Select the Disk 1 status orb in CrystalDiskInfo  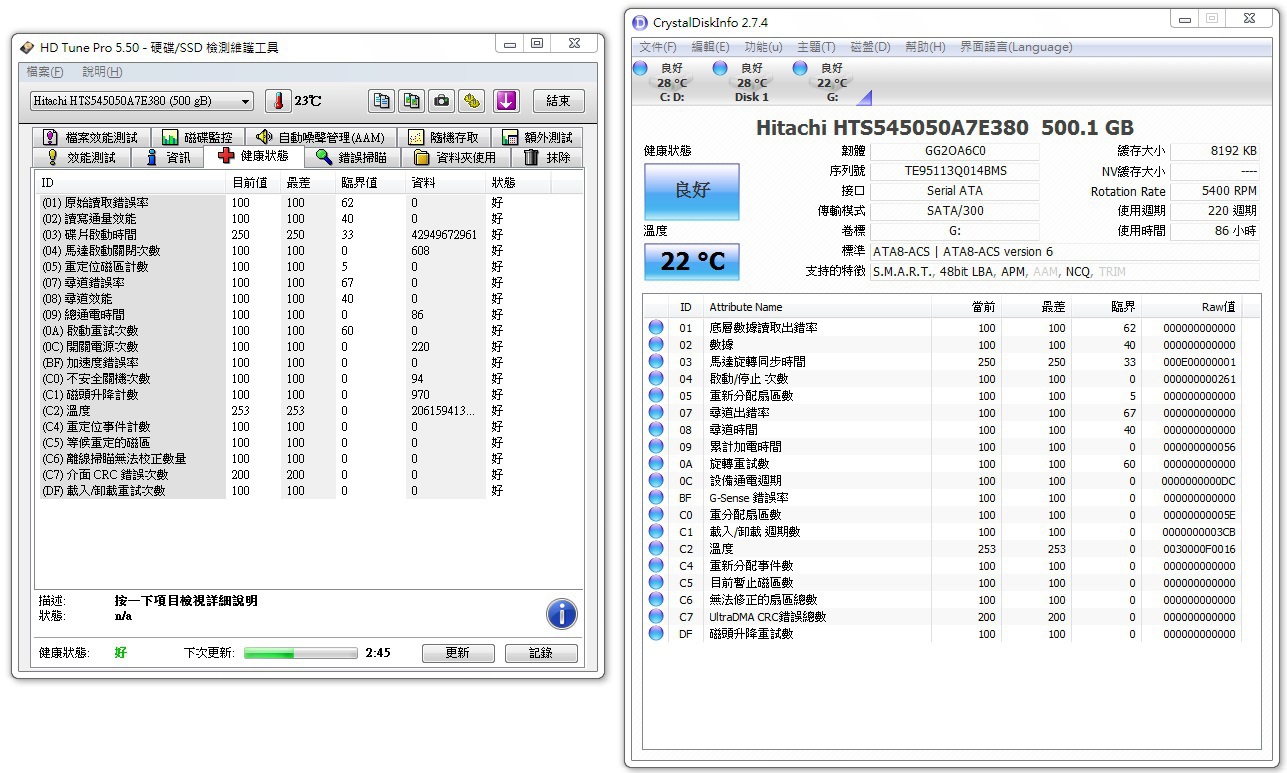pyautogui.click(x=719, y=67)
